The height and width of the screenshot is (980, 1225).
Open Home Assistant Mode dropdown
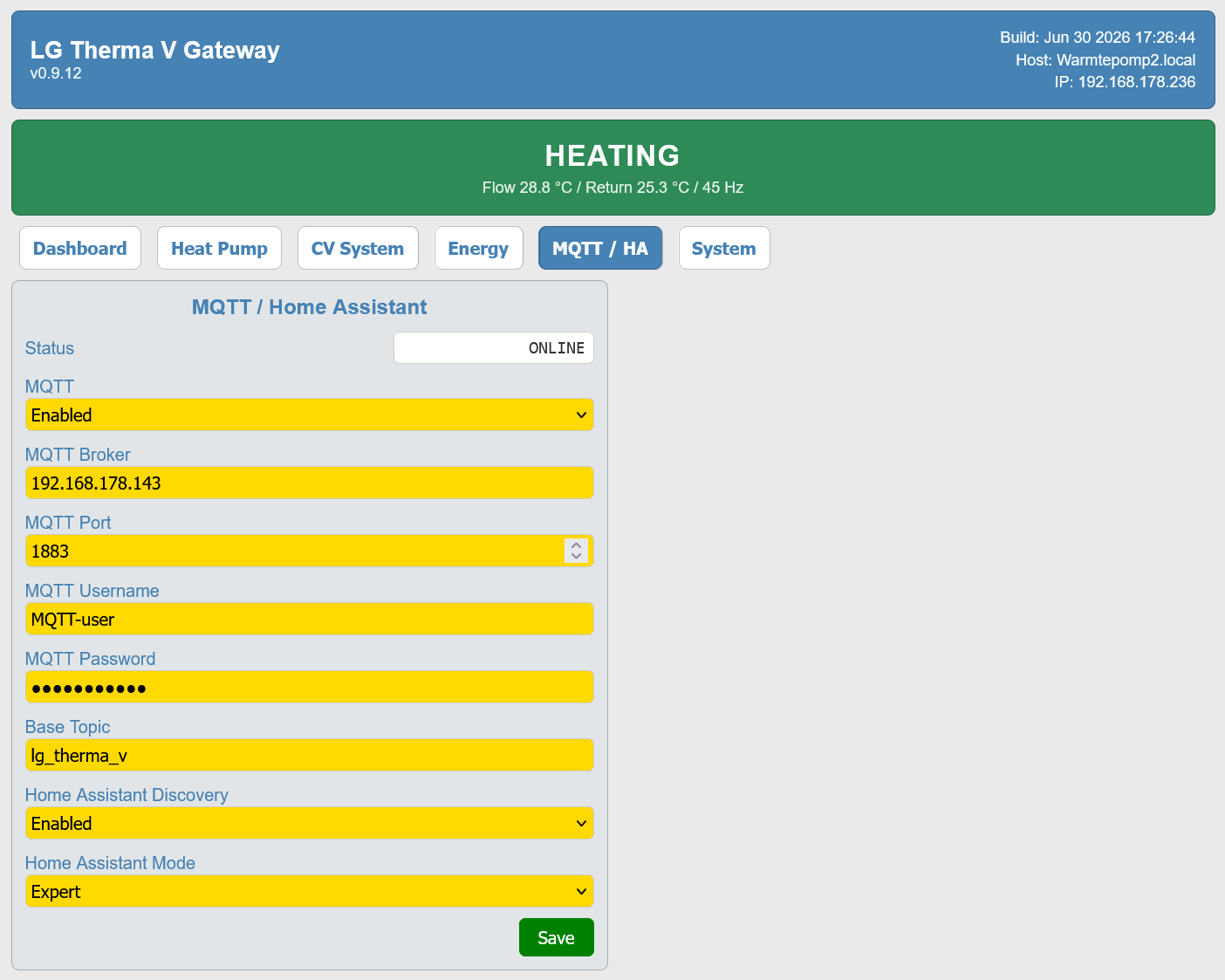(309, 891)
